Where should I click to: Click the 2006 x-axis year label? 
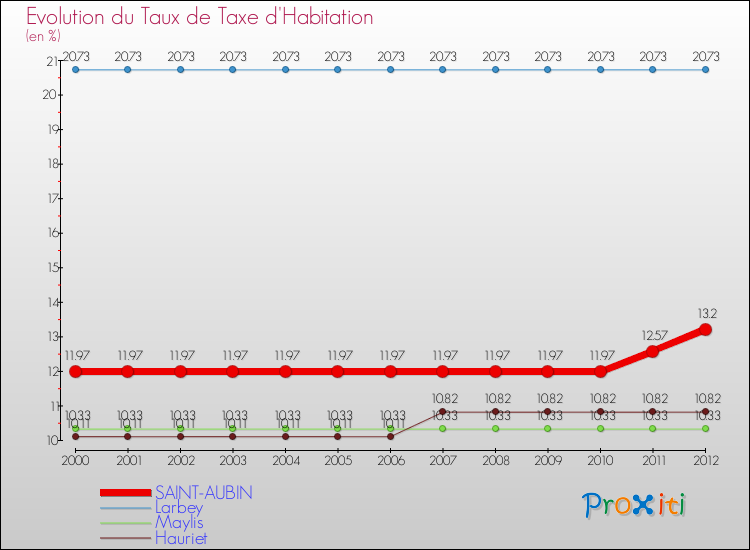tap(391, 460)
